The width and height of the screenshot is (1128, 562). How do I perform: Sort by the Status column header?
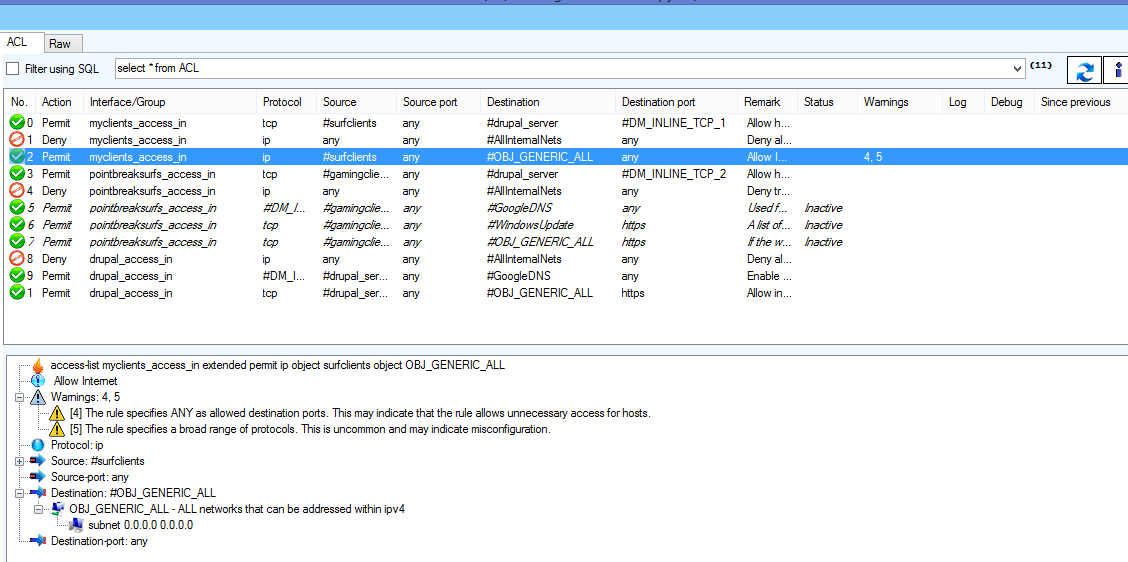tap(828, 102)
